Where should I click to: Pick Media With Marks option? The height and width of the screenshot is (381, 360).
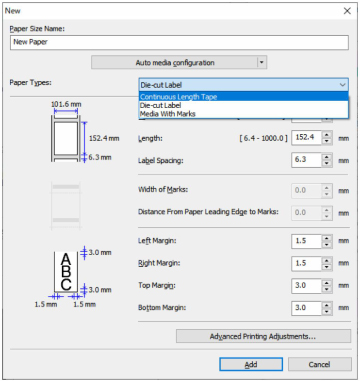[x=244, y=114]
